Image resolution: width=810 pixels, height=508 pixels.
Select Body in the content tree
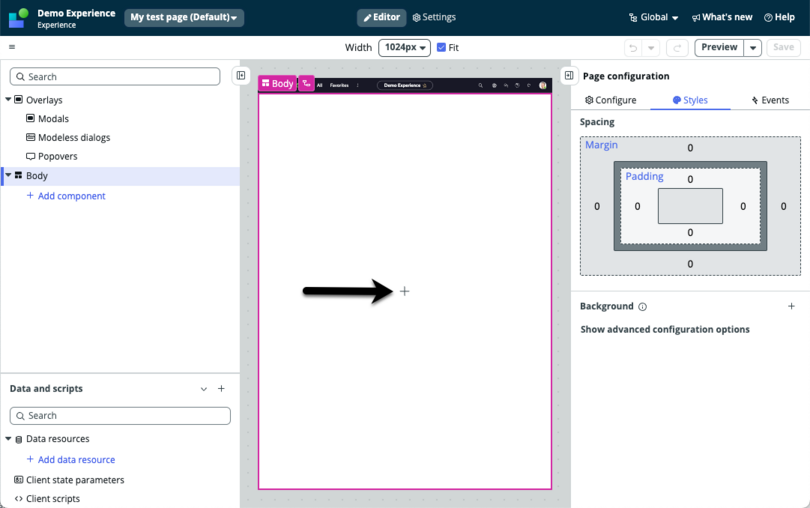click(x=120, y=176)
